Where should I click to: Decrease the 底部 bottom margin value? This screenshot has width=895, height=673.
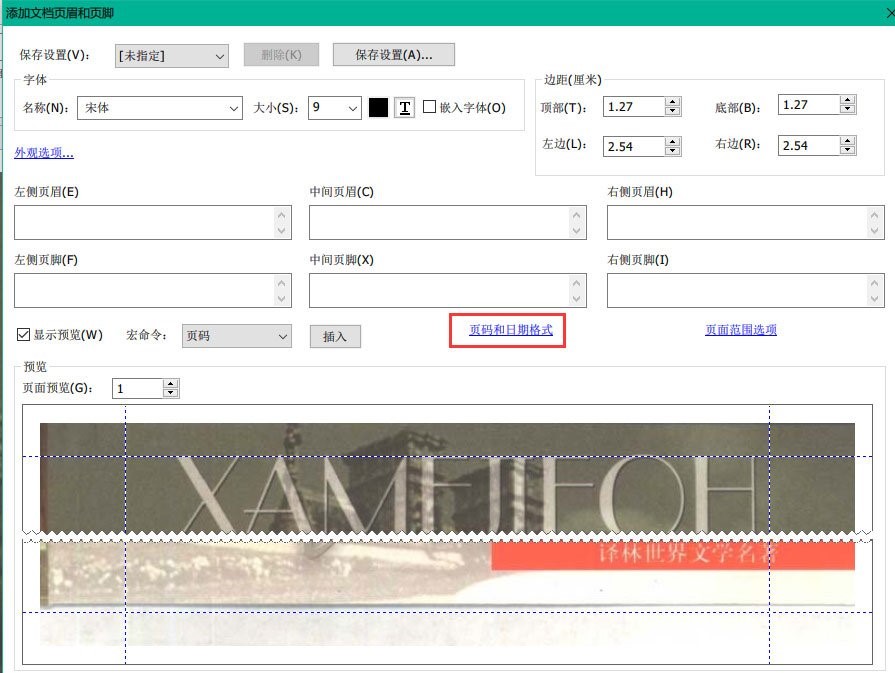[x=849, y=107]
